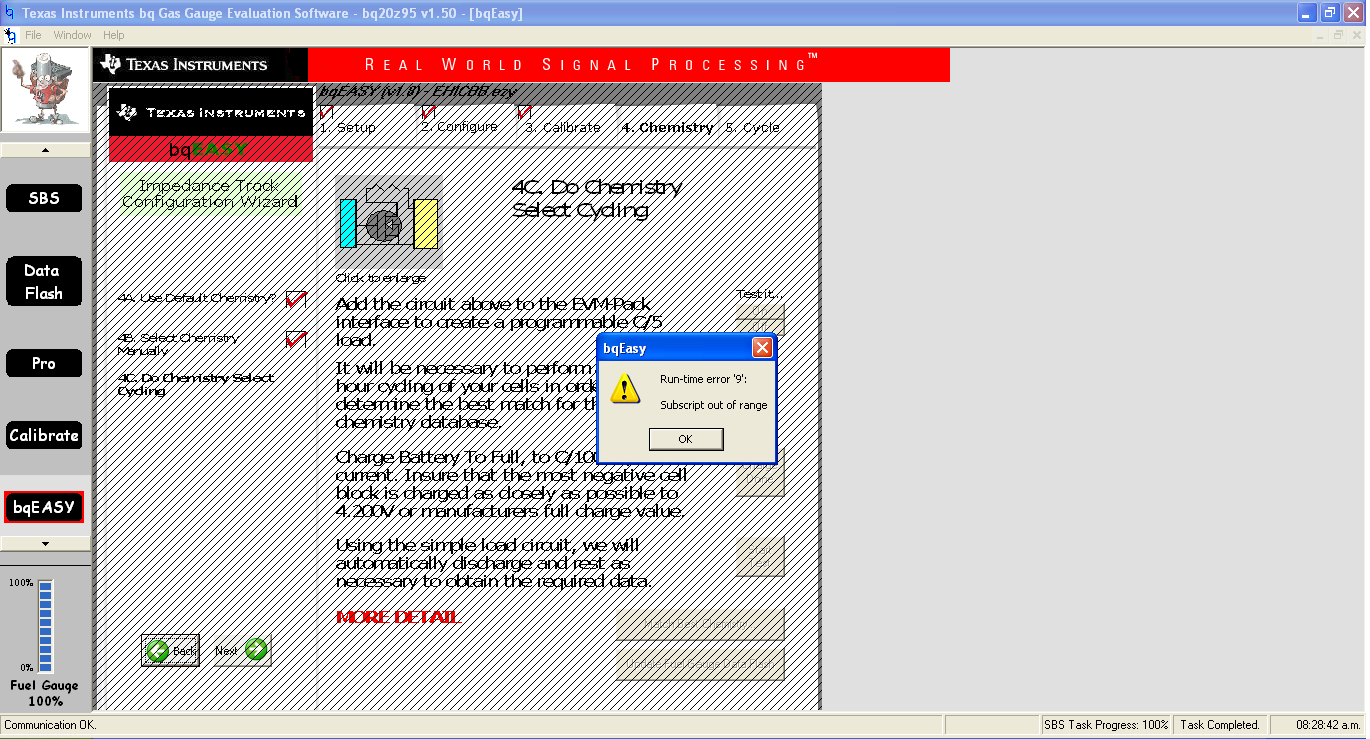Screen dimensions: 1370x739
Task: Go to the 3. Calibrate tab
Action: tap(563, 127)
